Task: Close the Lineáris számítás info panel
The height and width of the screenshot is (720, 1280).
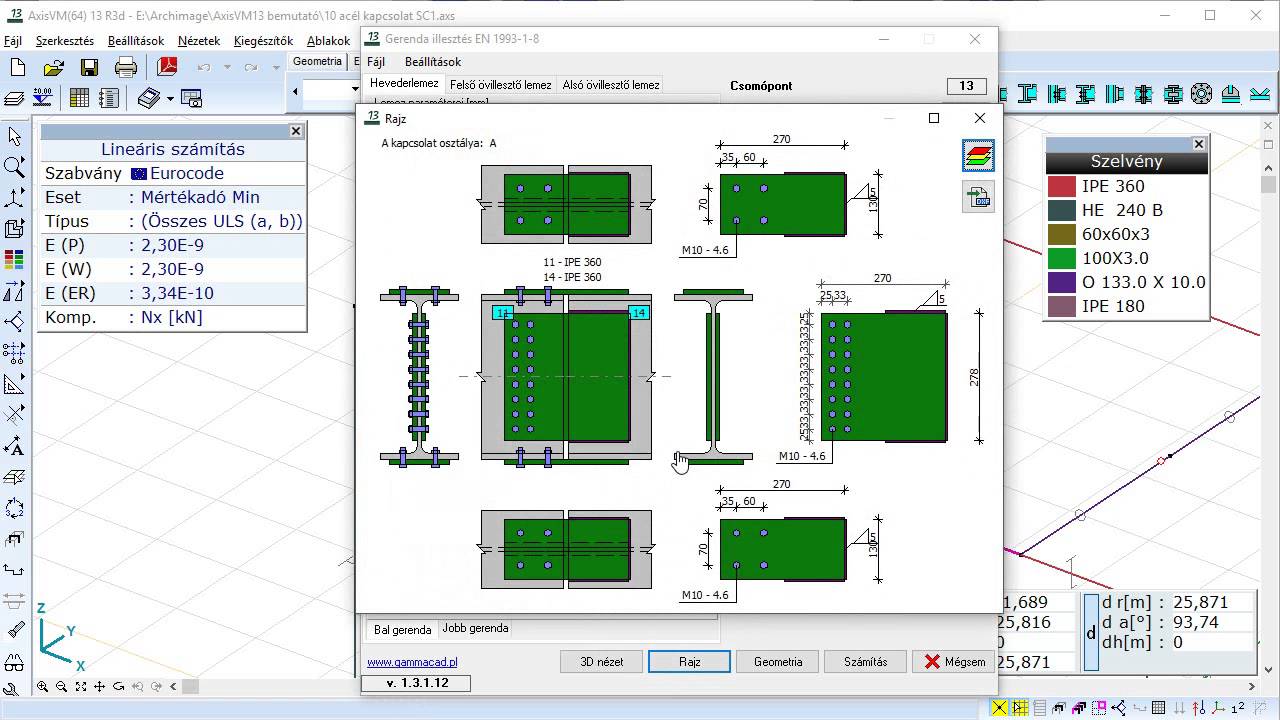Action: 296,131
